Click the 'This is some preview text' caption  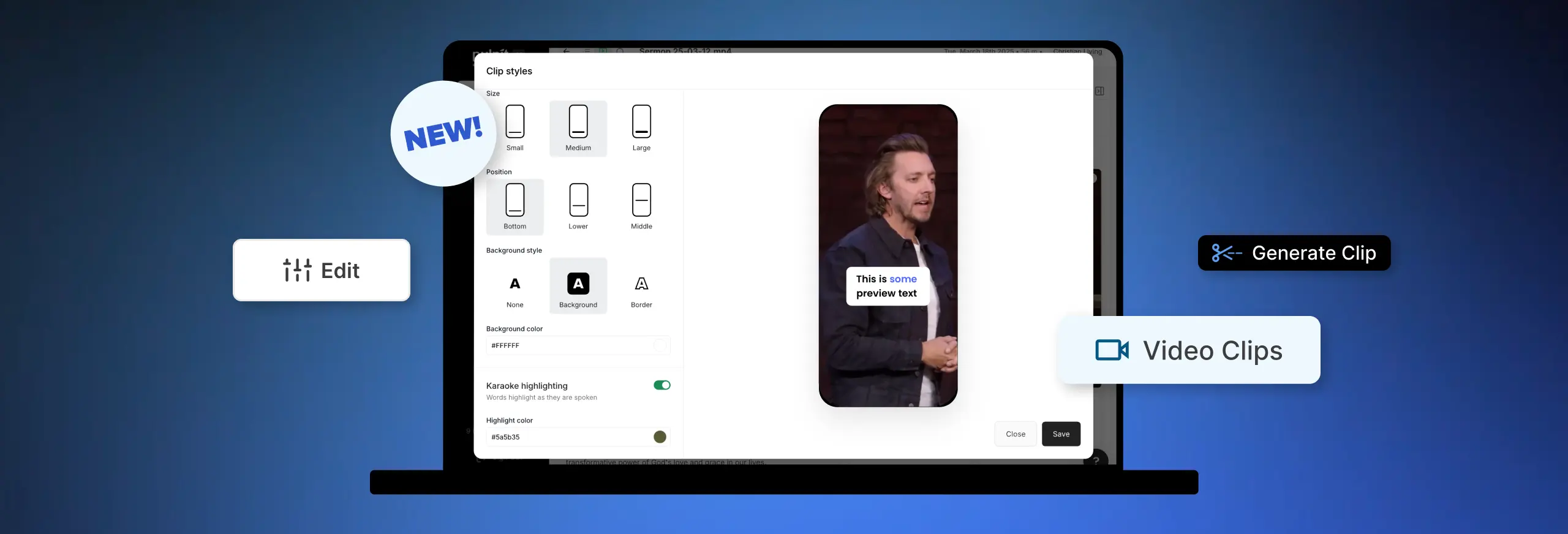888,286
